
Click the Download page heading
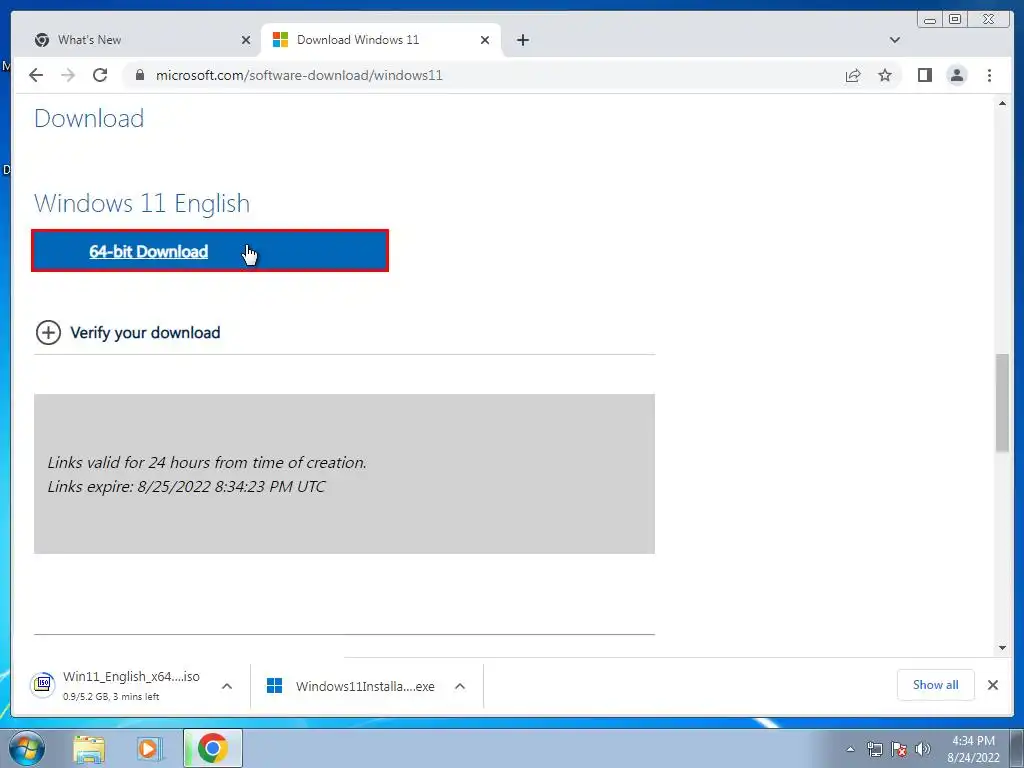(x=89, y=118)
